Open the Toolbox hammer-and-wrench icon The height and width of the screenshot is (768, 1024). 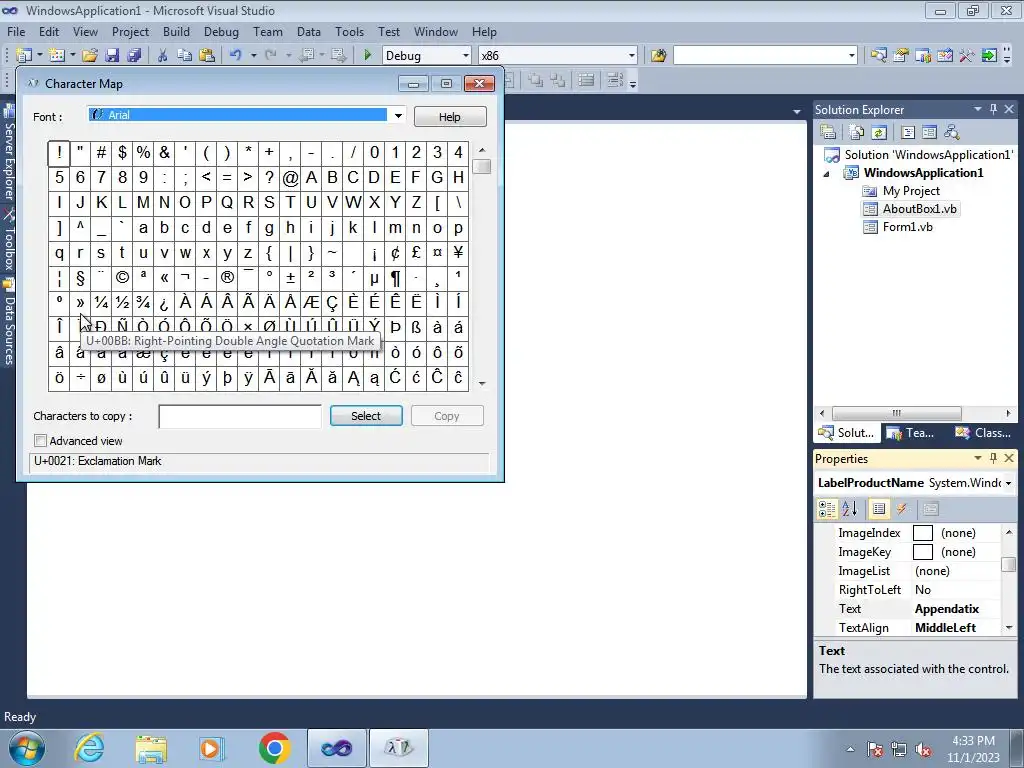pos(967,56)
